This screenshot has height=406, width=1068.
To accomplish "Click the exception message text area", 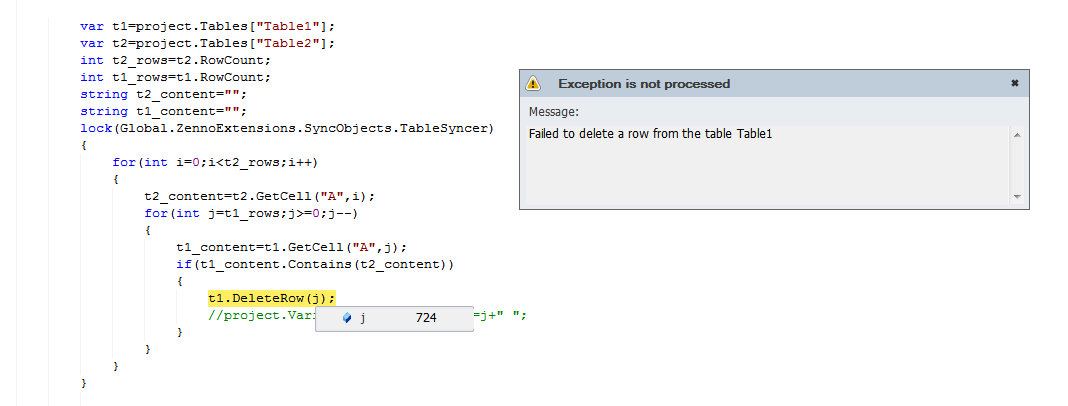I will pos(768,164).
